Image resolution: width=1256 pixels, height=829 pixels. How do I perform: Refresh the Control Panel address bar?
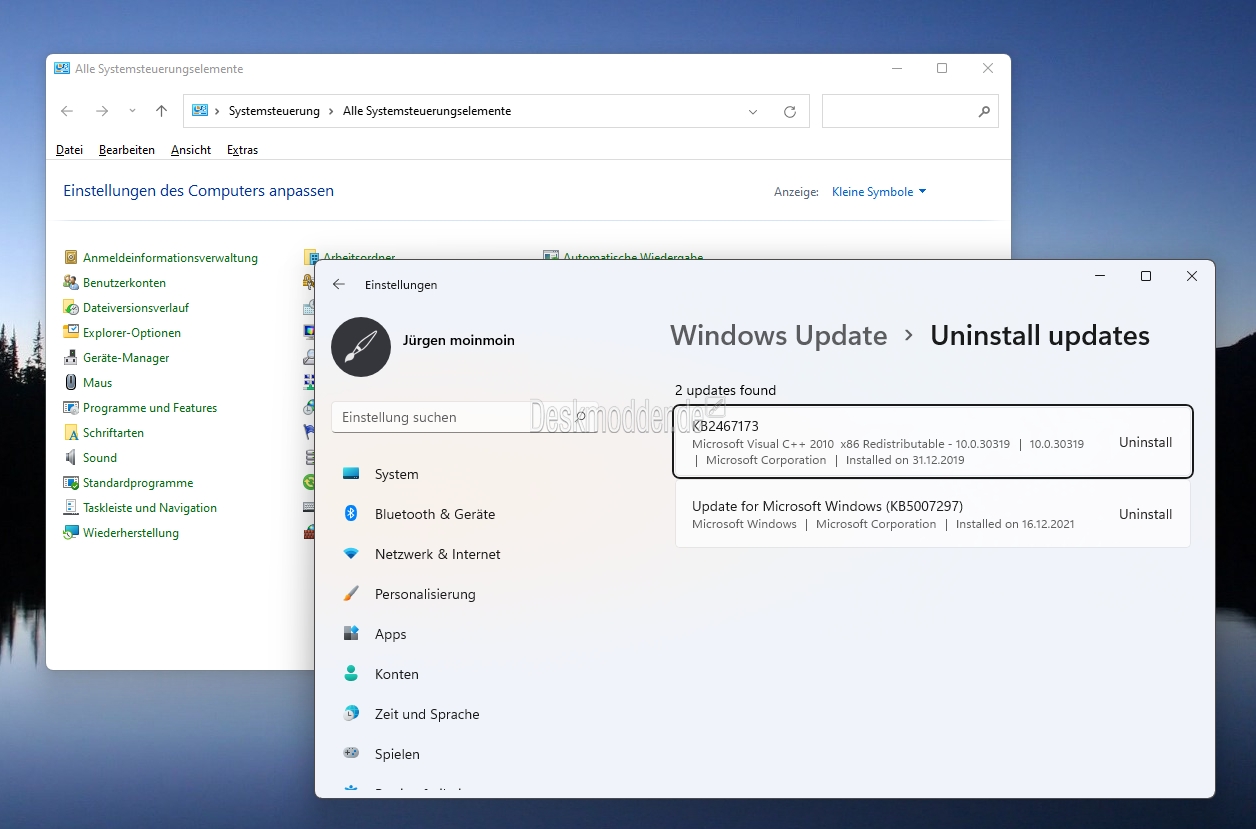point(790,111)
